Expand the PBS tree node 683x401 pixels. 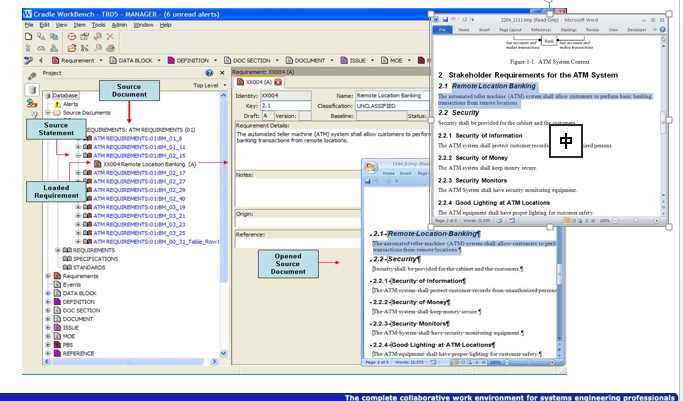(x=48, y=344)
